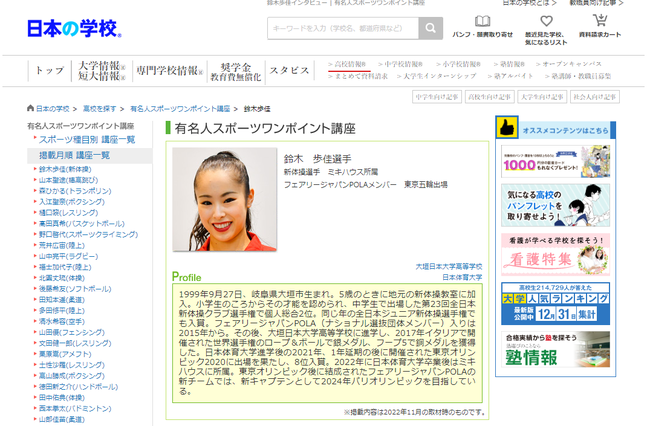Open the 奨学金 教育費無償化 menu item

tap(235, 71)
